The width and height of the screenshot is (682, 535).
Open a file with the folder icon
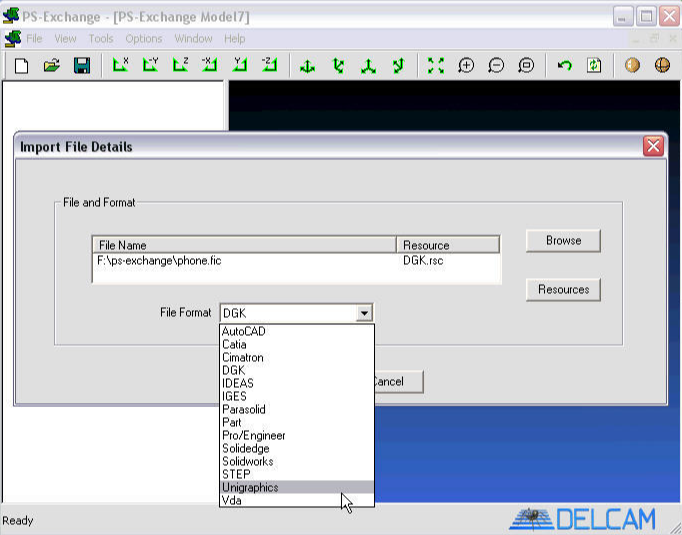pos(52,66)
